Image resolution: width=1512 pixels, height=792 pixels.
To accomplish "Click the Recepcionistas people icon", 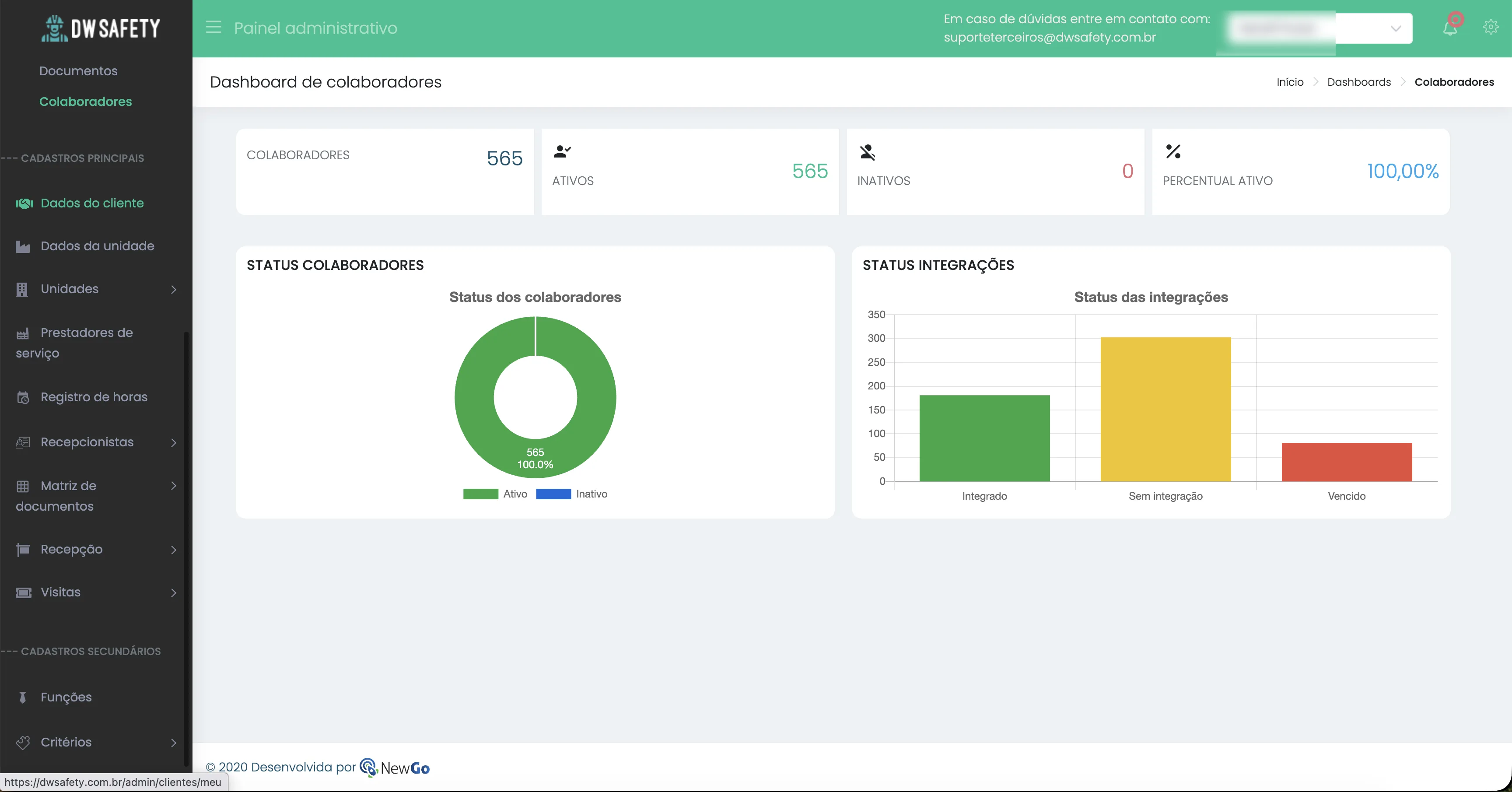I will tap(23, 443).
